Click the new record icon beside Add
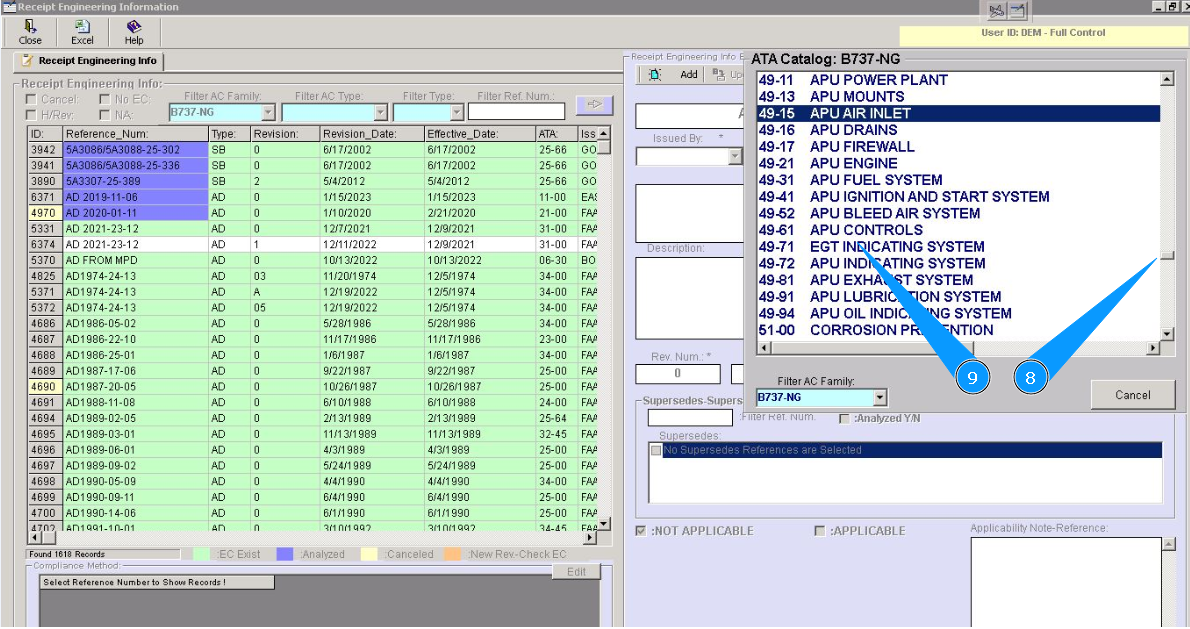This screenshot has height=629, width=1190. (654, 74)
